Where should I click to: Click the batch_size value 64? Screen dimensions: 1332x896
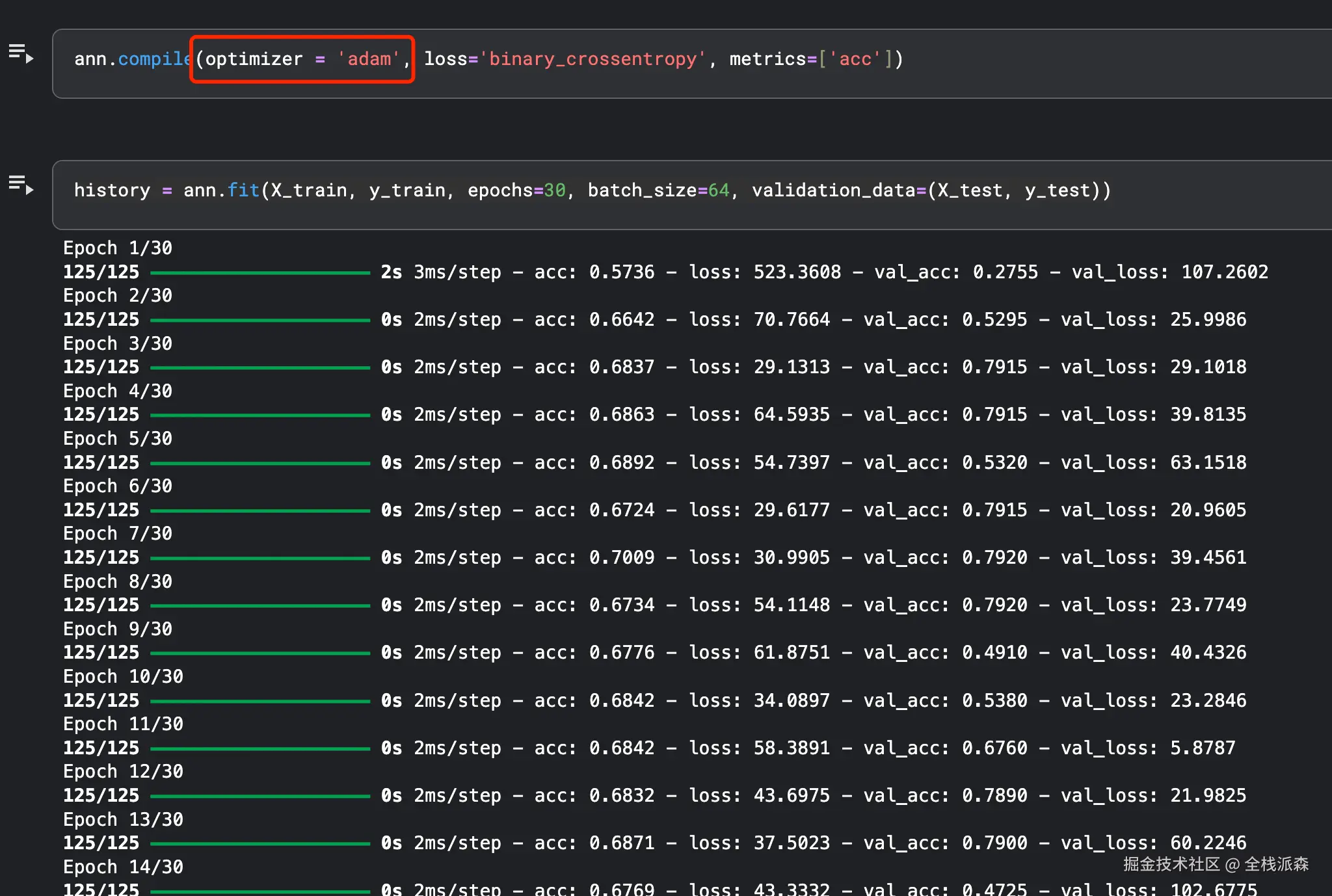pos(718,191)
